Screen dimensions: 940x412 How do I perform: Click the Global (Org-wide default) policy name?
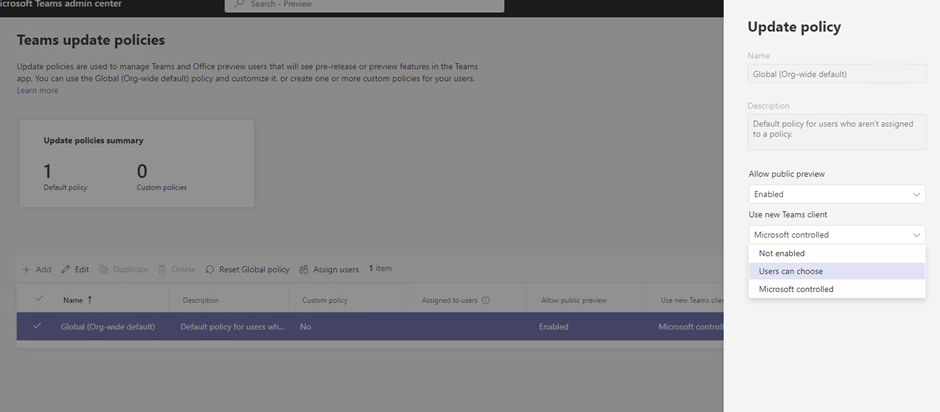108,326
